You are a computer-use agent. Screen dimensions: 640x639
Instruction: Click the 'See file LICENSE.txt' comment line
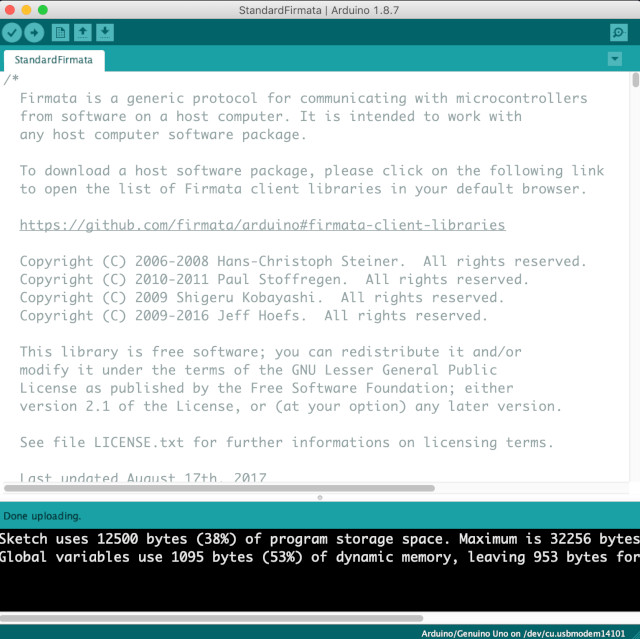pos(287,443)
